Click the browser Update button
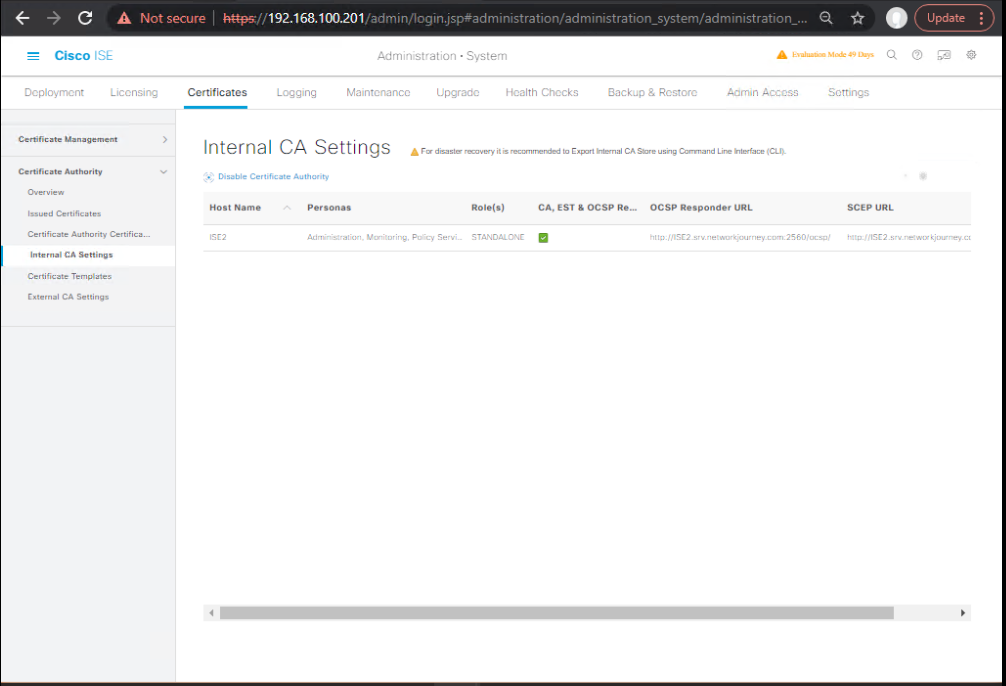The height and width of the screenshot is (686, 1006). [945, 18]
